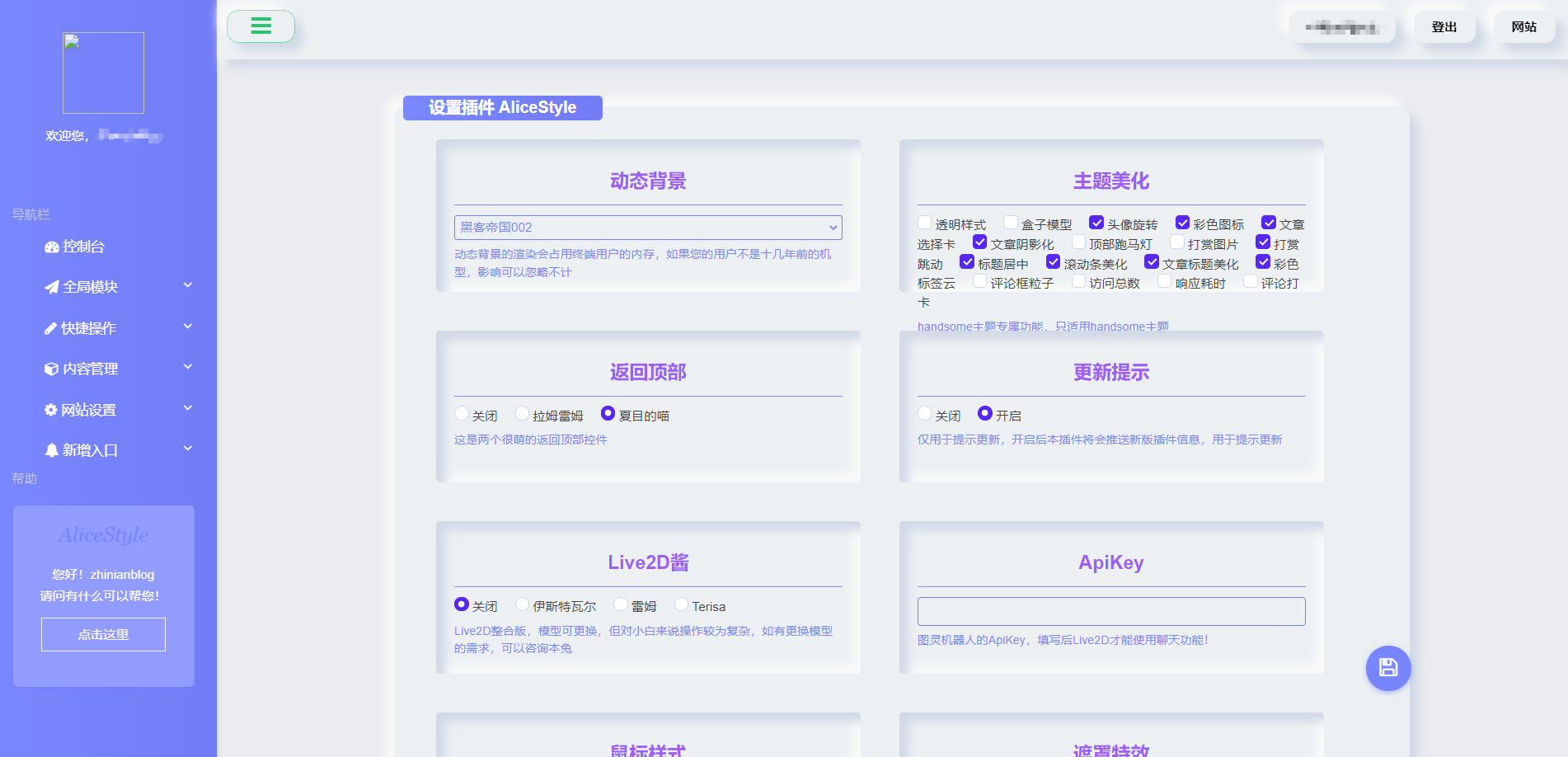This screenshot has width=1568, height=757.
Task: Uncheck the 彩色标签云 checkbox
Action: (x=1262, y=261)
